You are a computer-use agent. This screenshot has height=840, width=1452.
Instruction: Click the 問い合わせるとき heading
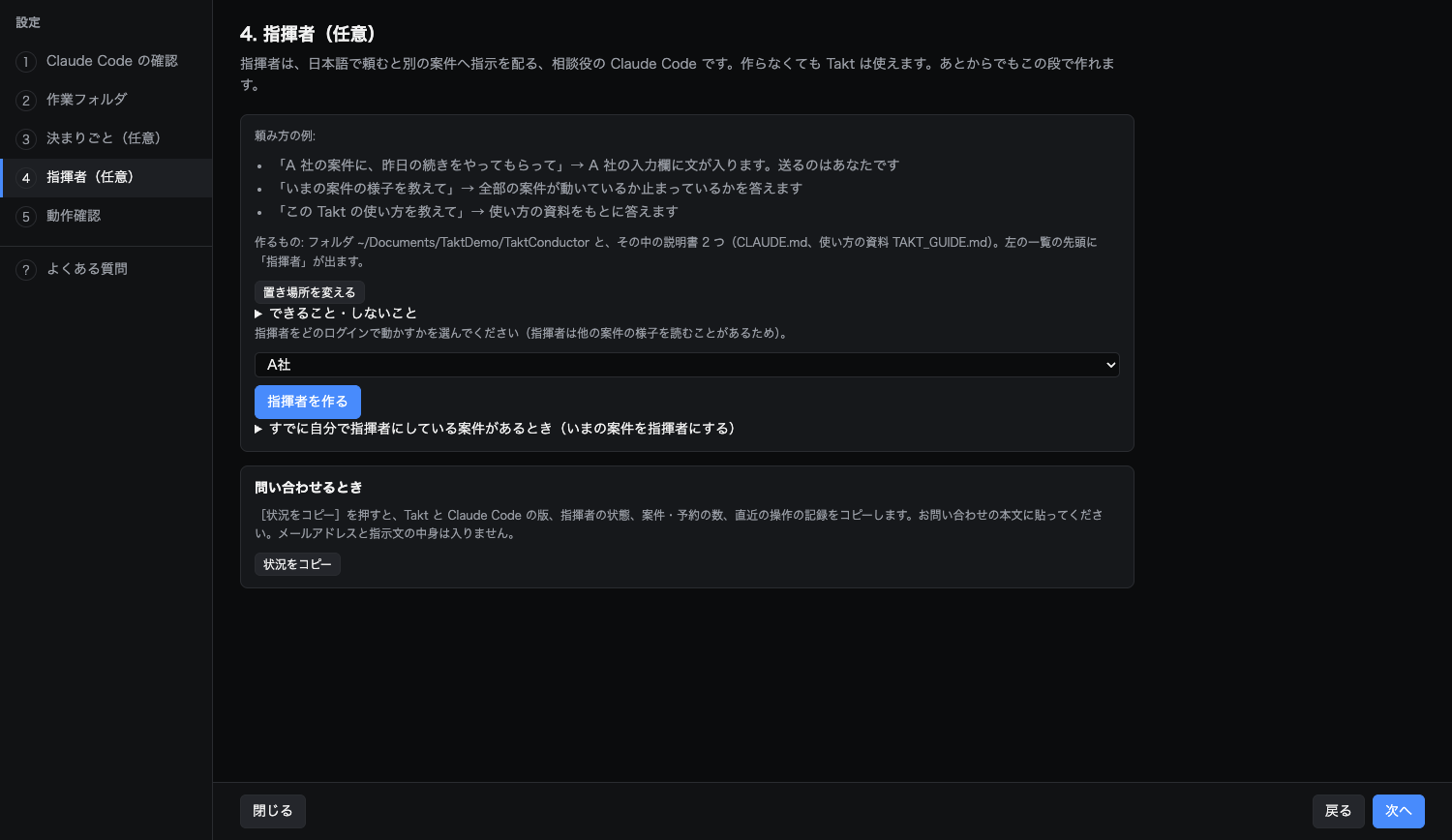click(309, 488)
